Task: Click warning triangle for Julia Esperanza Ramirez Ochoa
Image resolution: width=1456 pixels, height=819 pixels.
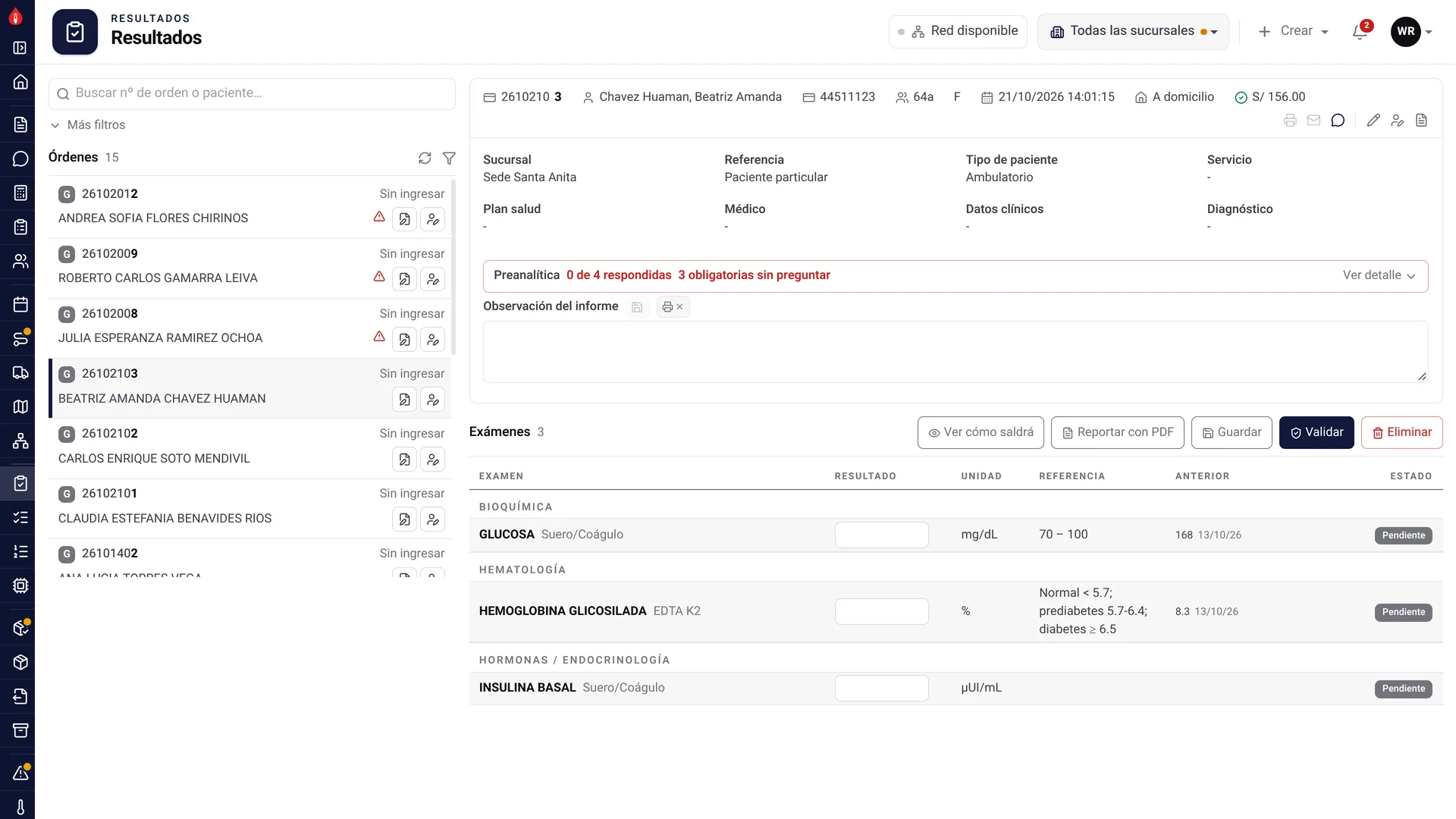Action: (379, 337)
